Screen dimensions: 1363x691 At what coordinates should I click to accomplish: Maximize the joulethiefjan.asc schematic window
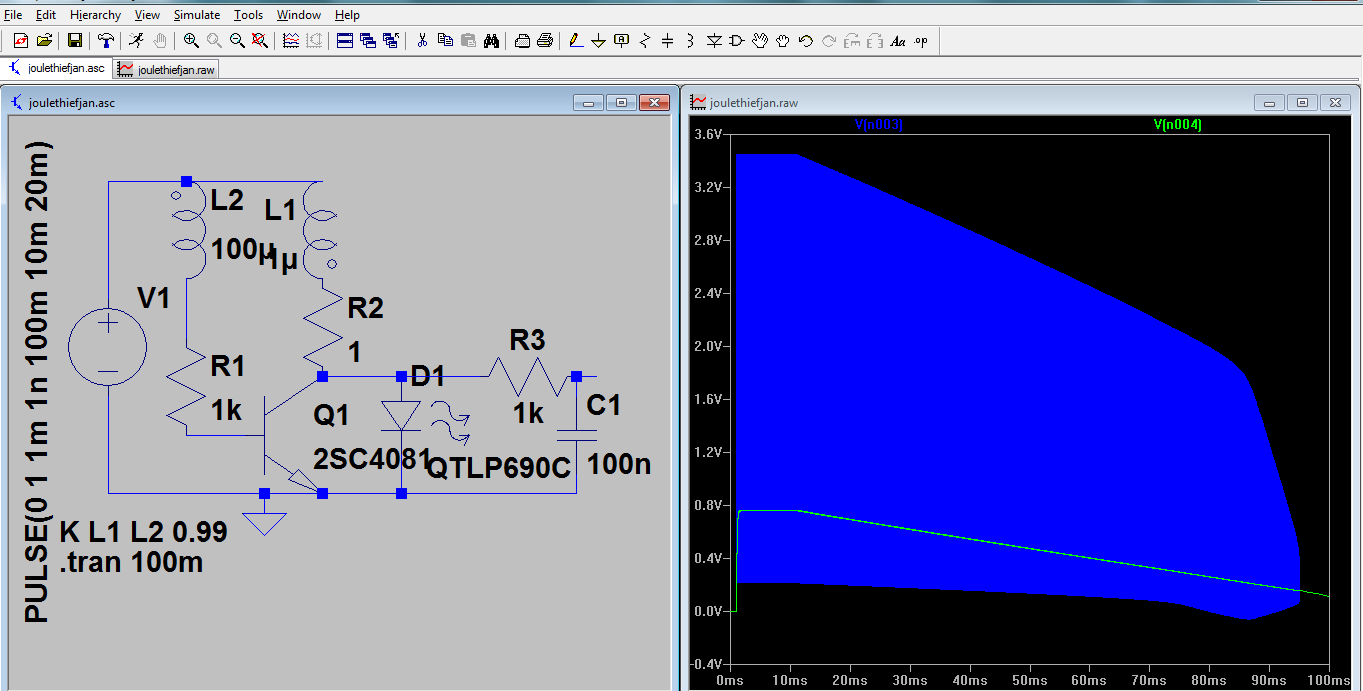click(x=621, y=102)
